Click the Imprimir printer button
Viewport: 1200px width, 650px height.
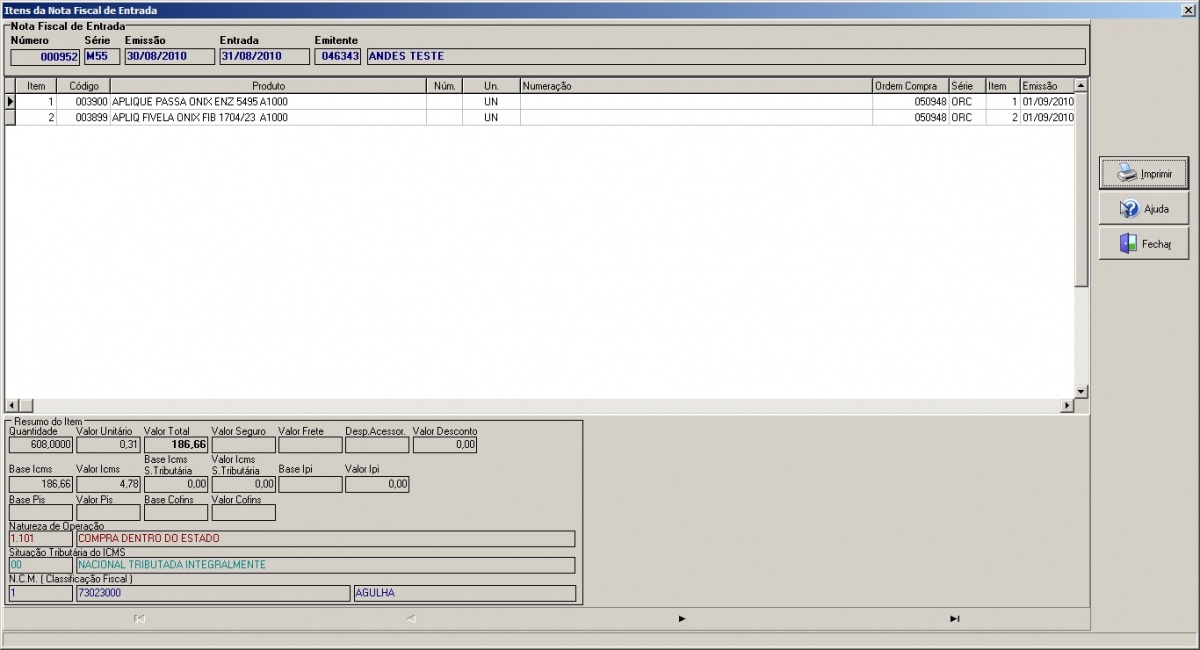tap(1144, 173)
